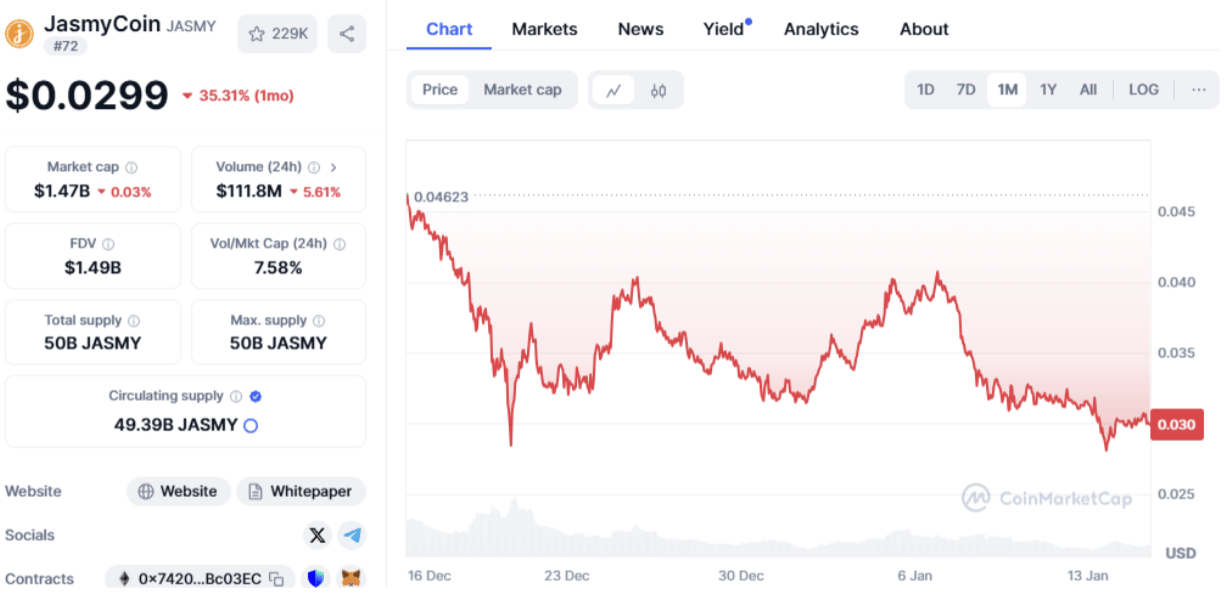
Task: Expand circulating supply circle indicator
Action: [251, 425]
